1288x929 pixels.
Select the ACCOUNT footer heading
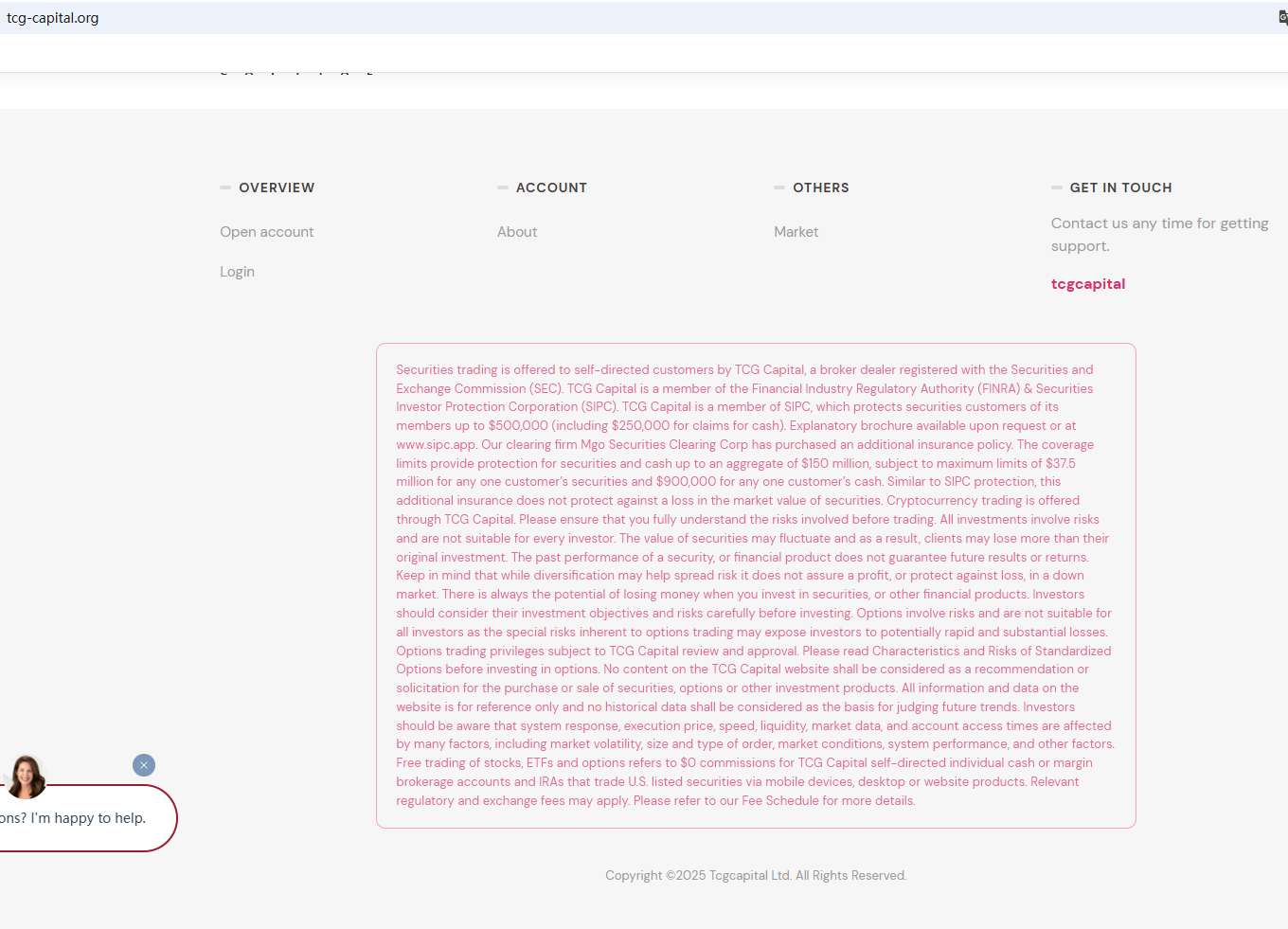click(551, 188)
